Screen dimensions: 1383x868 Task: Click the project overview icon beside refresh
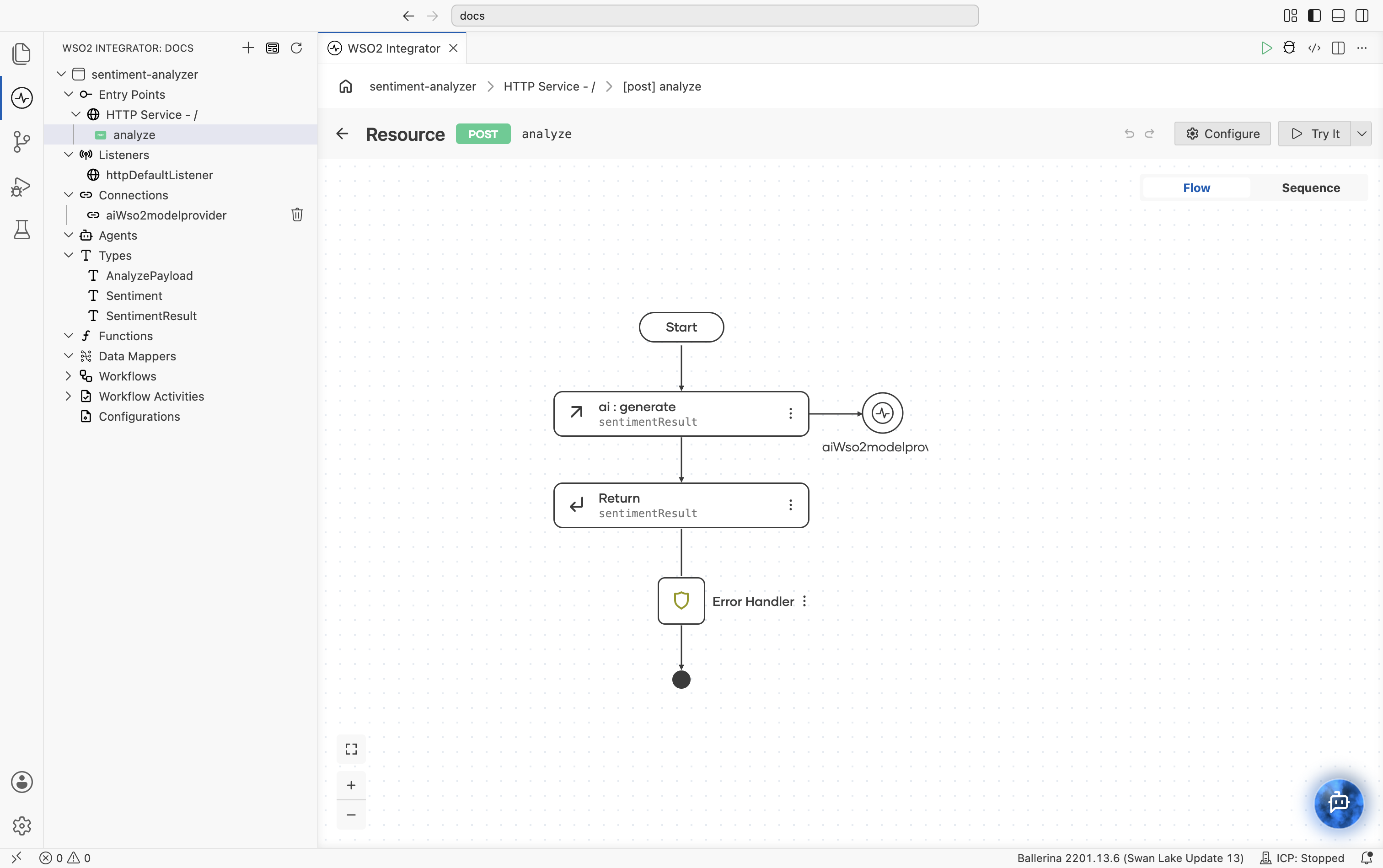[272, 48]
